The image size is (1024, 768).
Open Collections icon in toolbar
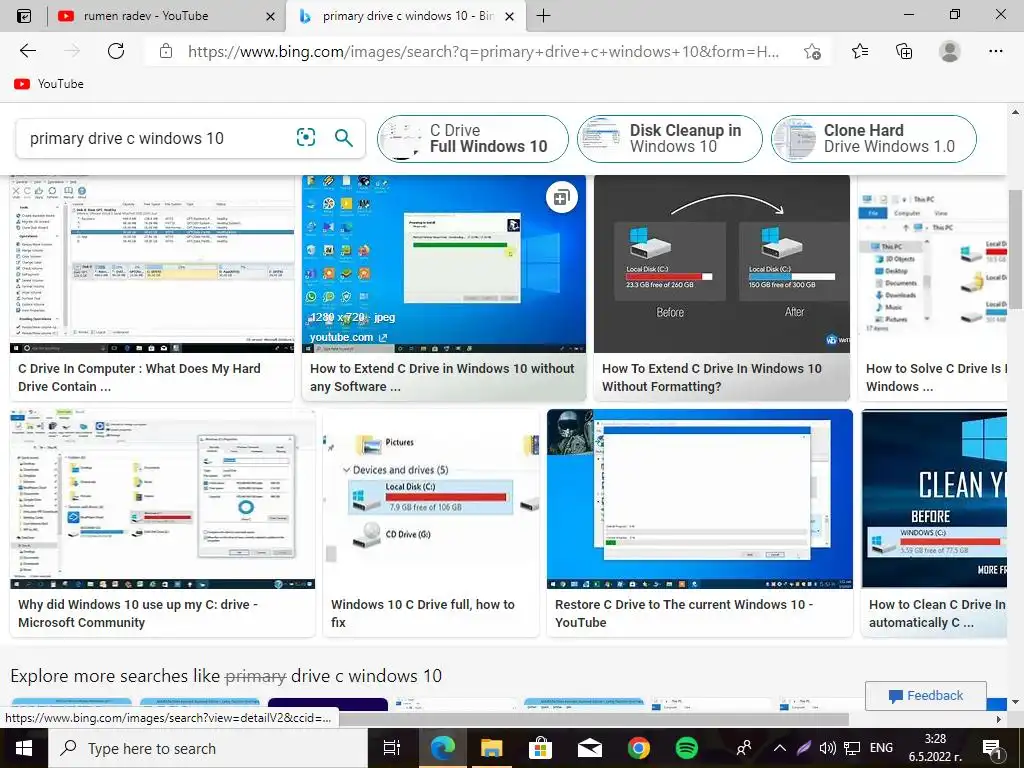pos(904,51)
